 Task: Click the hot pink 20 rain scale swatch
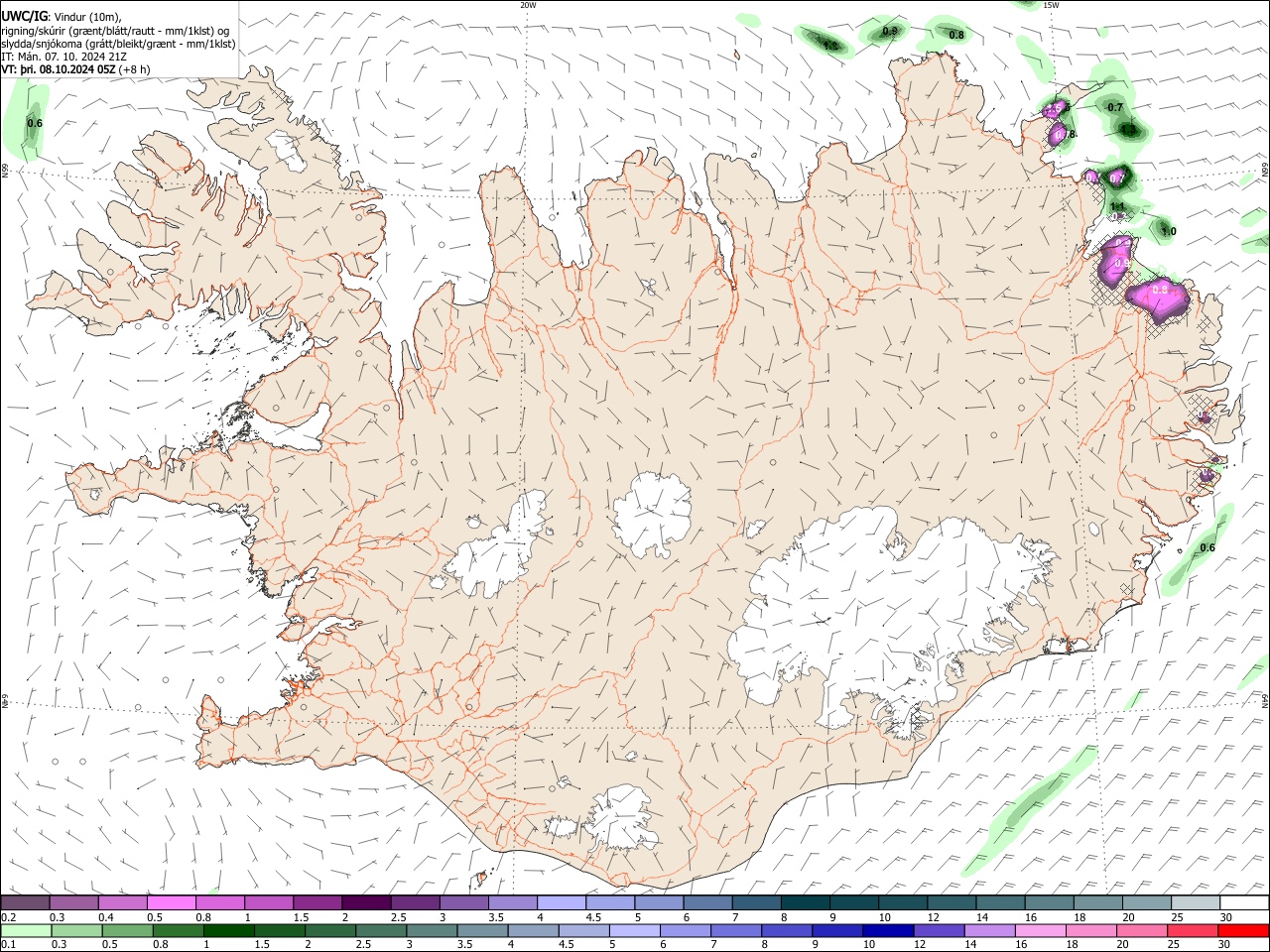point(1142,931)
